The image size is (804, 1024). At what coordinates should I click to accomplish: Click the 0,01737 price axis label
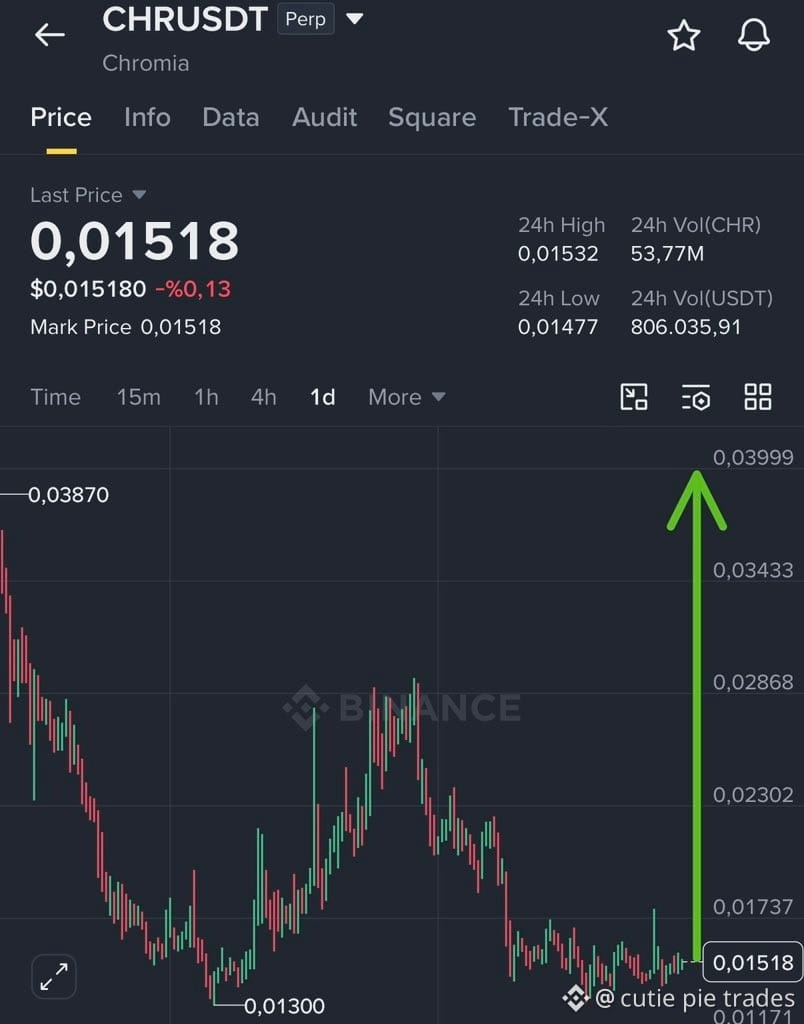coord(753,906)
